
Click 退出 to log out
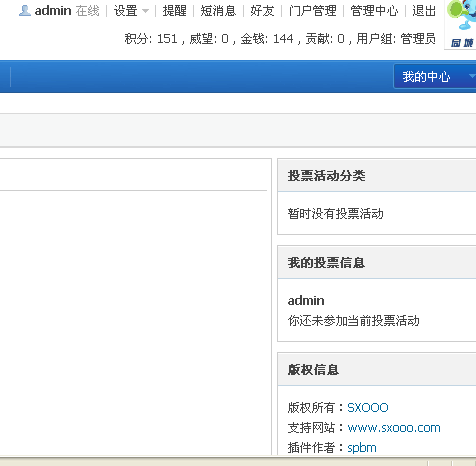(424, 11)
